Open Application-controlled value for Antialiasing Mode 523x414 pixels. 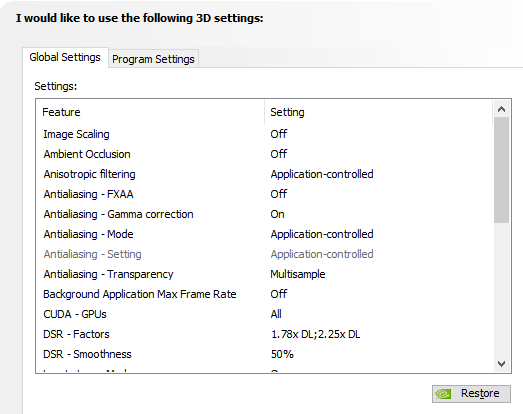coord(322,234)
